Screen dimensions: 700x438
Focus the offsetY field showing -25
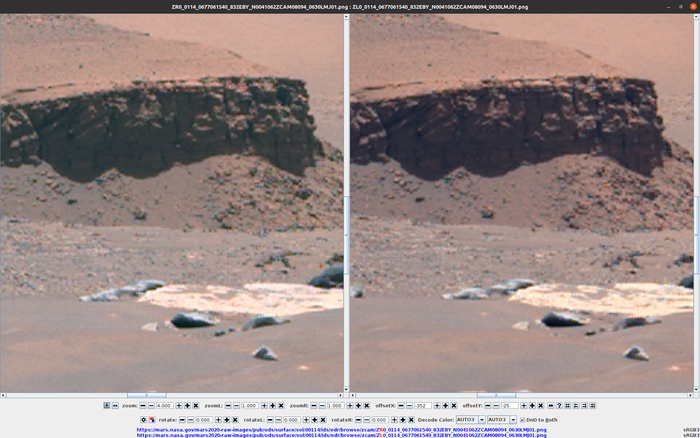[x=509, y=406]
